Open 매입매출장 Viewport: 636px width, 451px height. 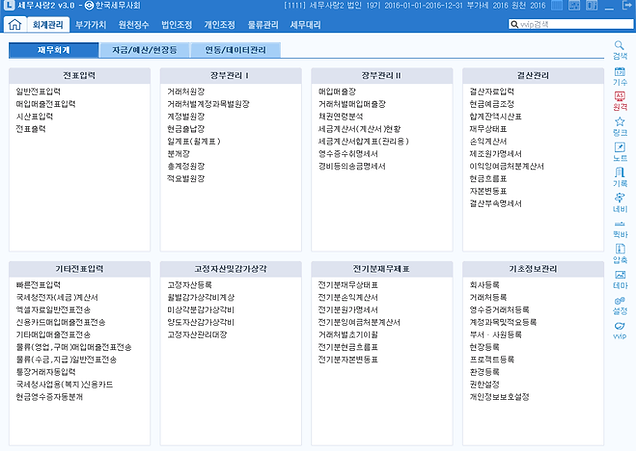pos(337,92)
